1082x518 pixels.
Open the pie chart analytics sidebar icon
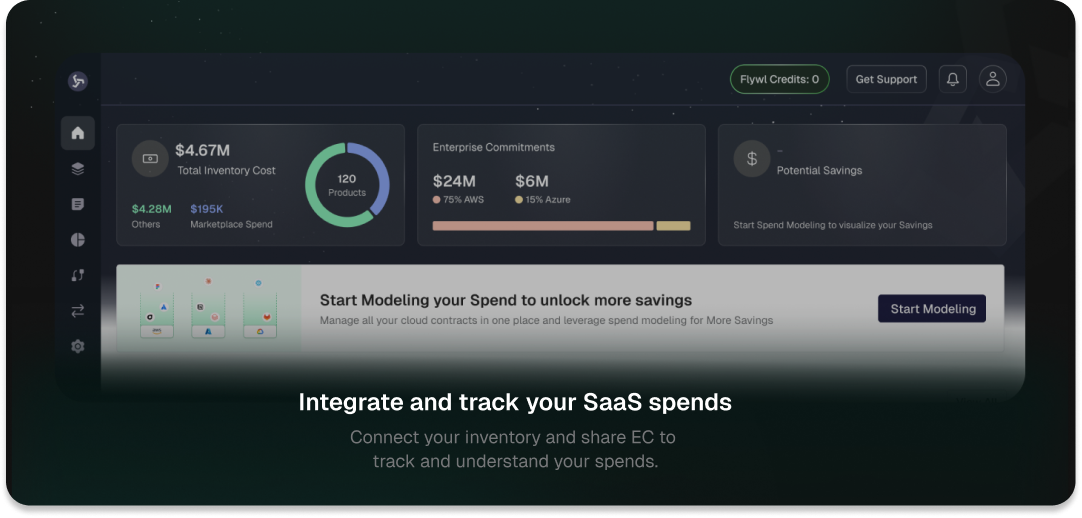tap(78, 240)
